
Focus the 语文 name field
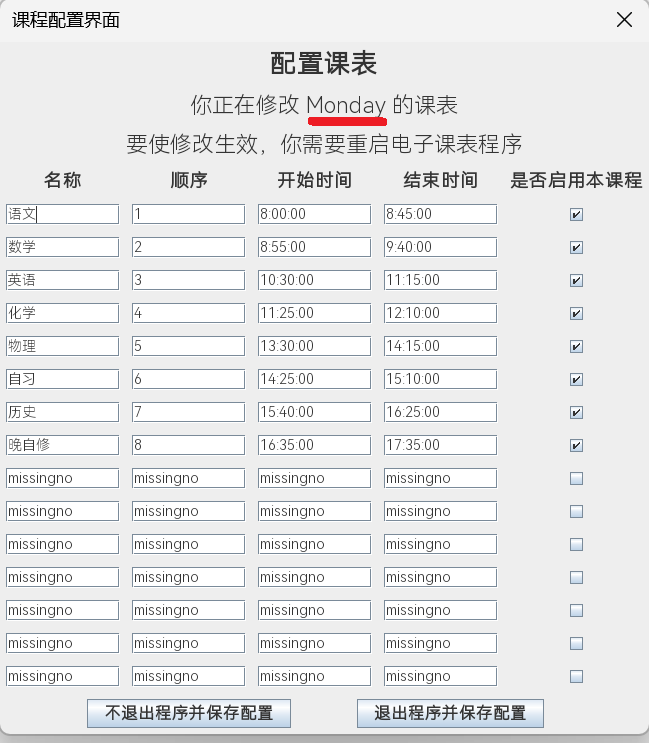pos(63,214)
